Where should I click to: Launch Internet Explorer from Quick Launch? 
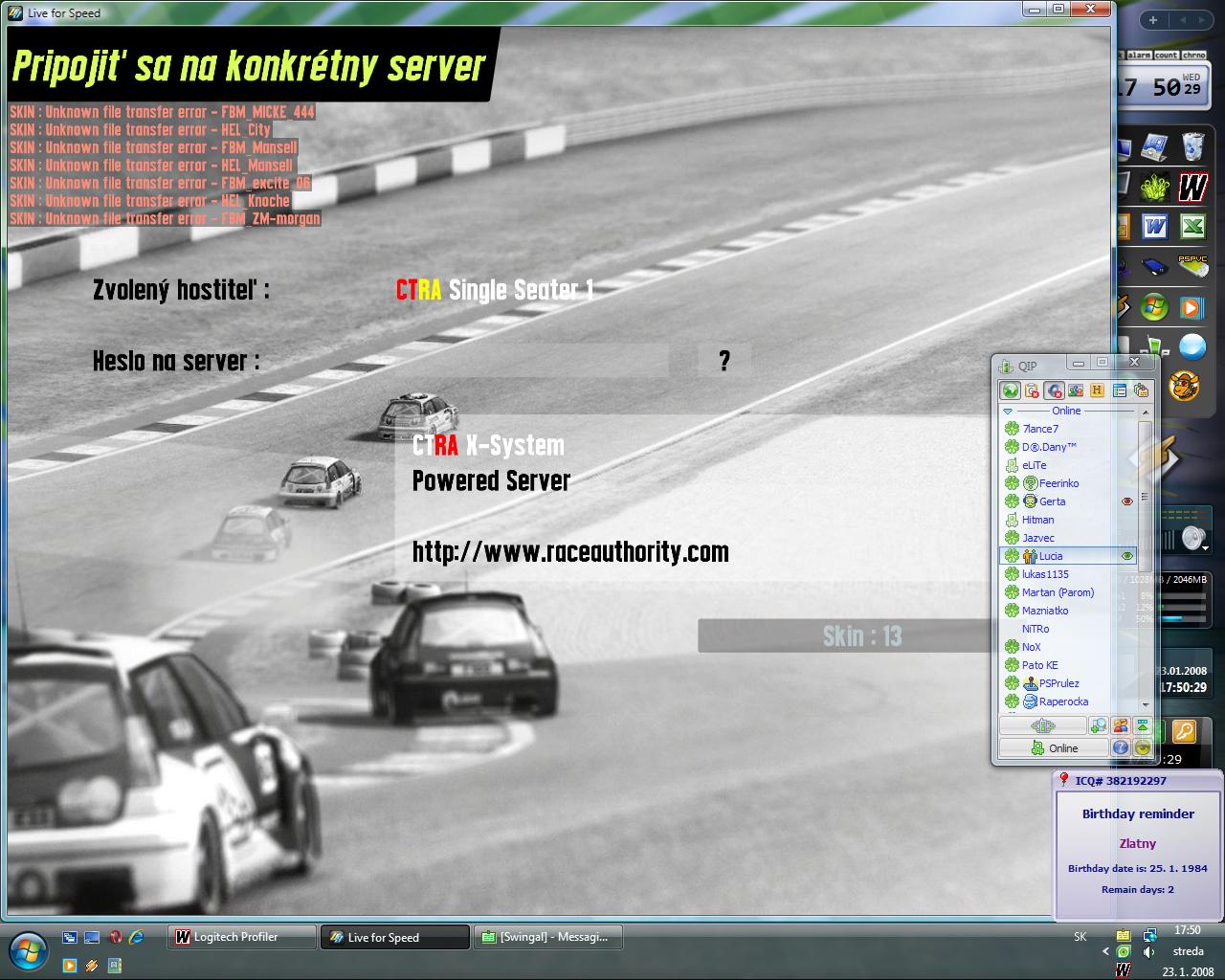[136, 937]
